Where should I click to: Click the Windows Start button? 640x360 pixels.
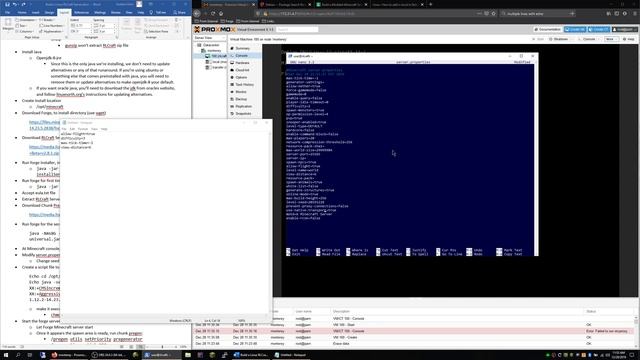6,355
